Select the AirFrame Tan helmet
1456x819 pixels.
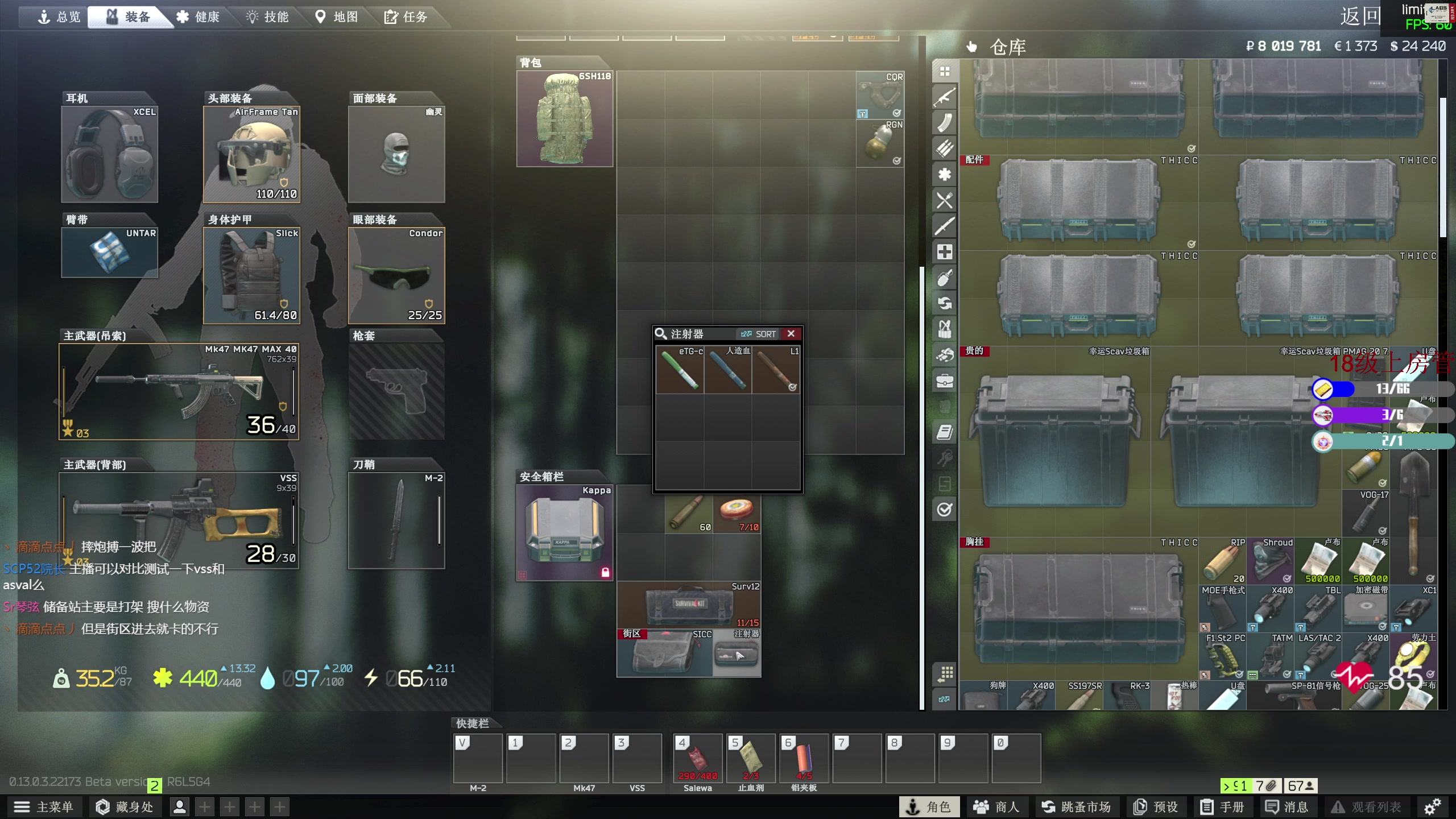(x=251, y=154)
